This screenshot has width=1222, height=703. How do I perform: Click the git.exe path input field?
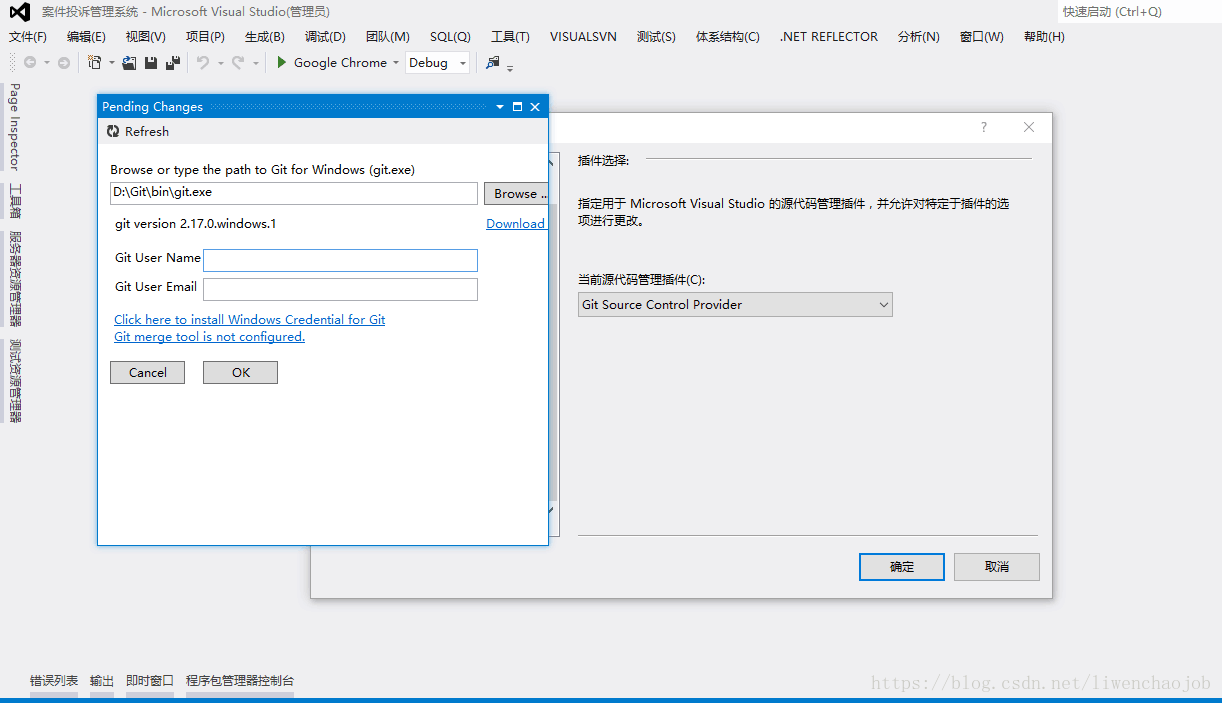pos(294,192)
